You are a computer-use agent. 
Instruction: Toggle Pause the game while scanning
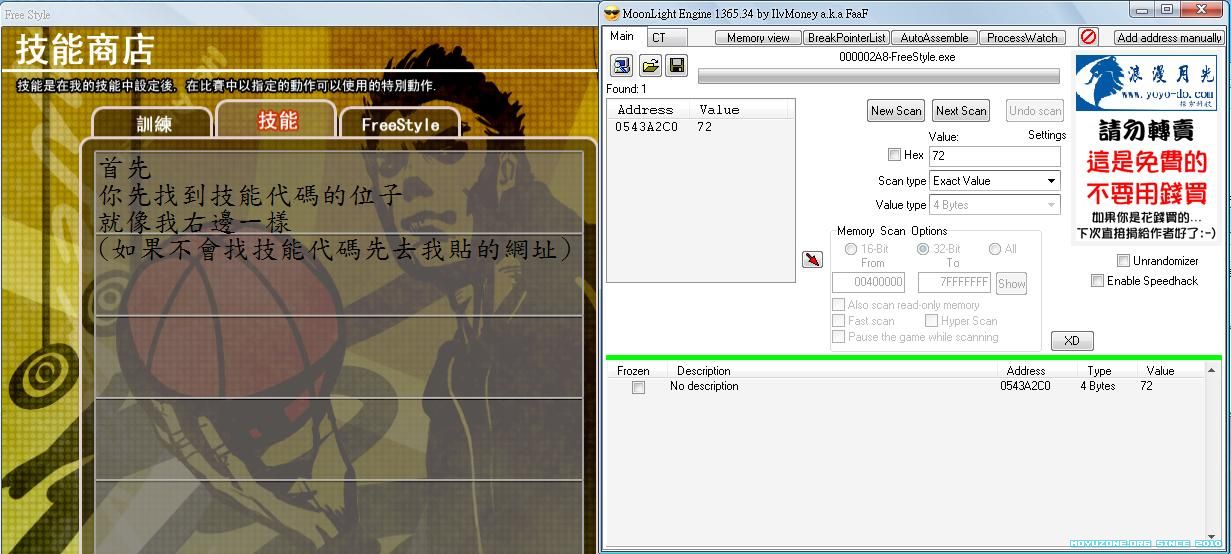click(839, 337)
